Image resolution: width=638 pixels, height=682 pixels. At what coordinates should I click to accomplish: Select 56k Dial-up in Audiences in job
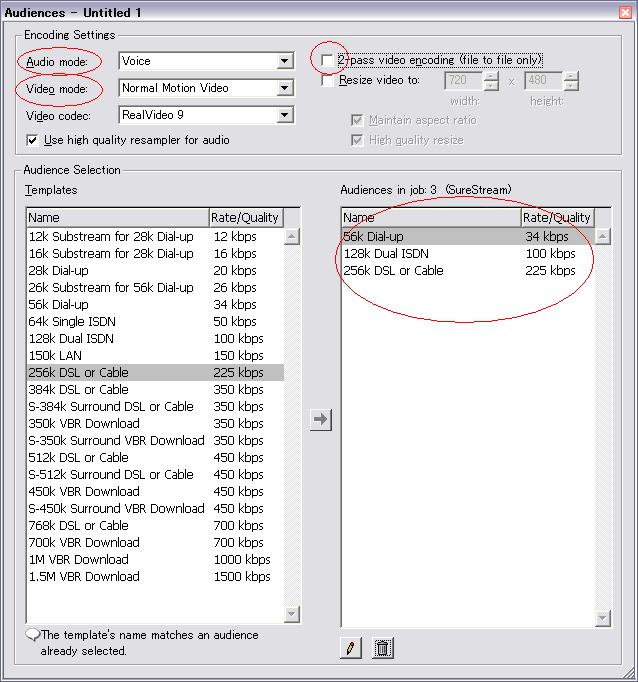click(x=468, y=237)
